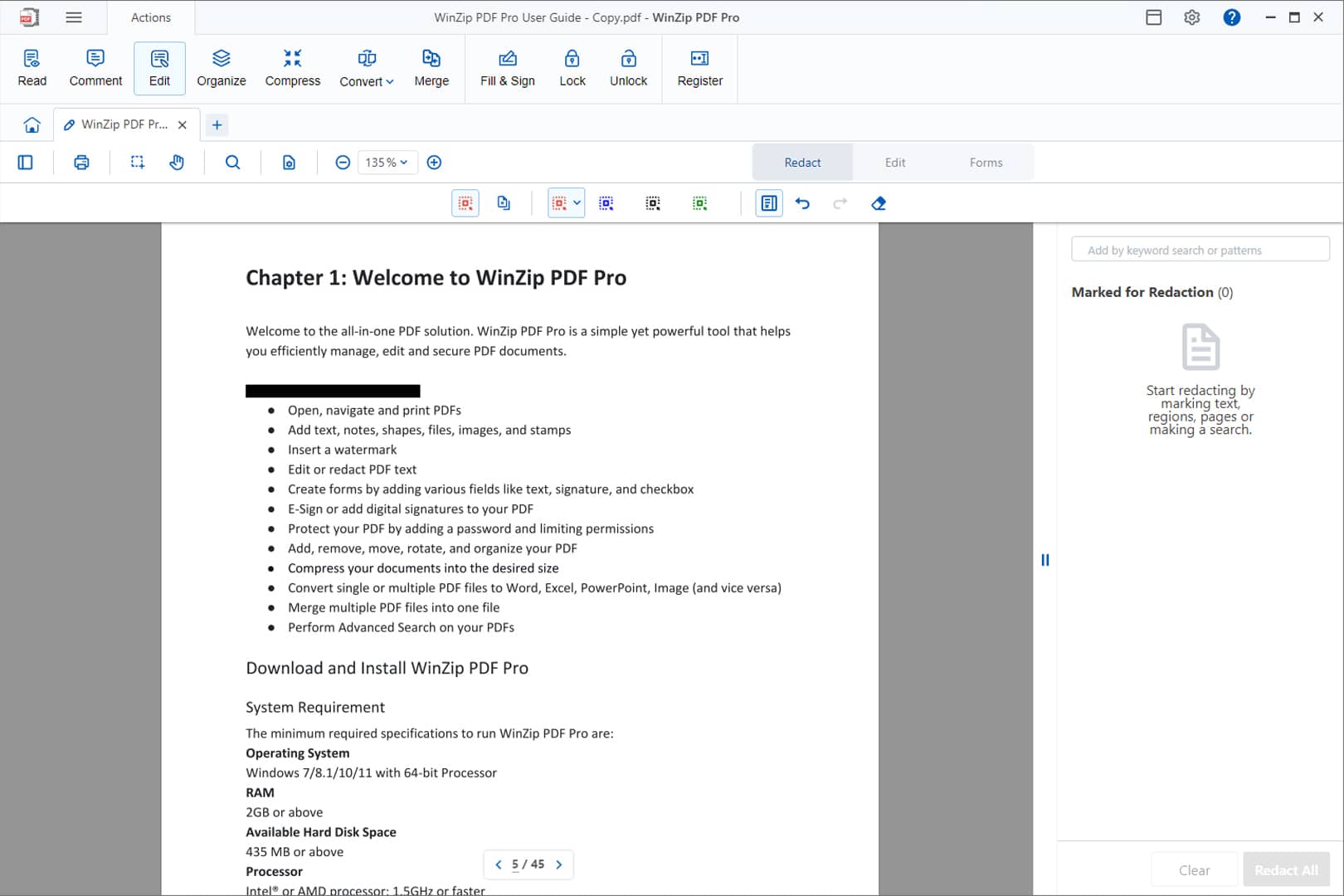
Task: Open the hamburger menu
Action: (74, 17)
